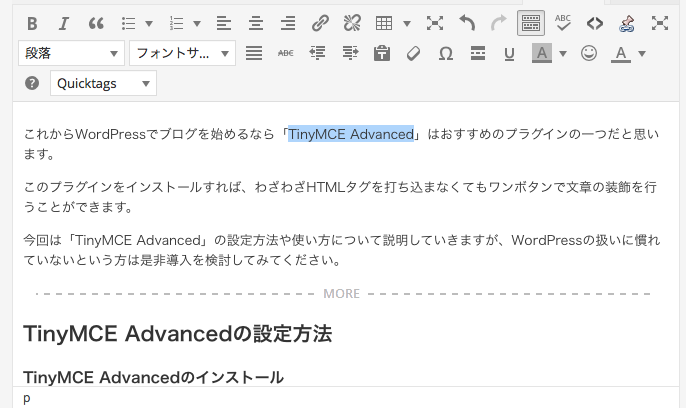
Task: Toggle distraction-free mode at far right
Action: 659,23
